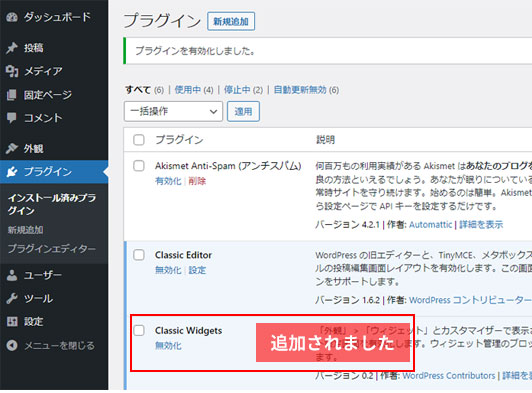
Task: Click 無効化 under Classic Editor
Action: pos(168,270)
